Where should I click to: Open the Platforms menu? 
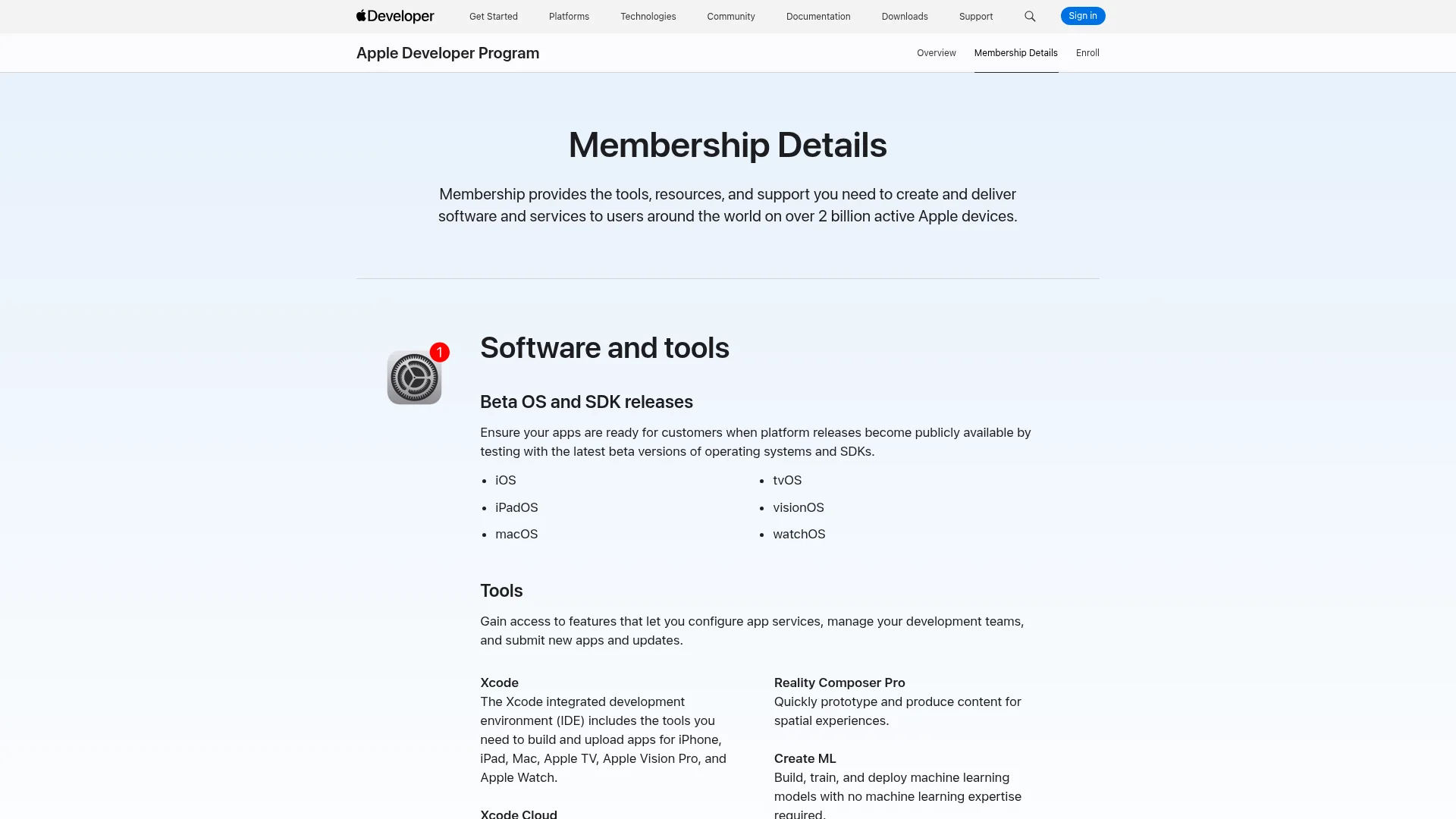pyautogui.click(x=569, y=16)
